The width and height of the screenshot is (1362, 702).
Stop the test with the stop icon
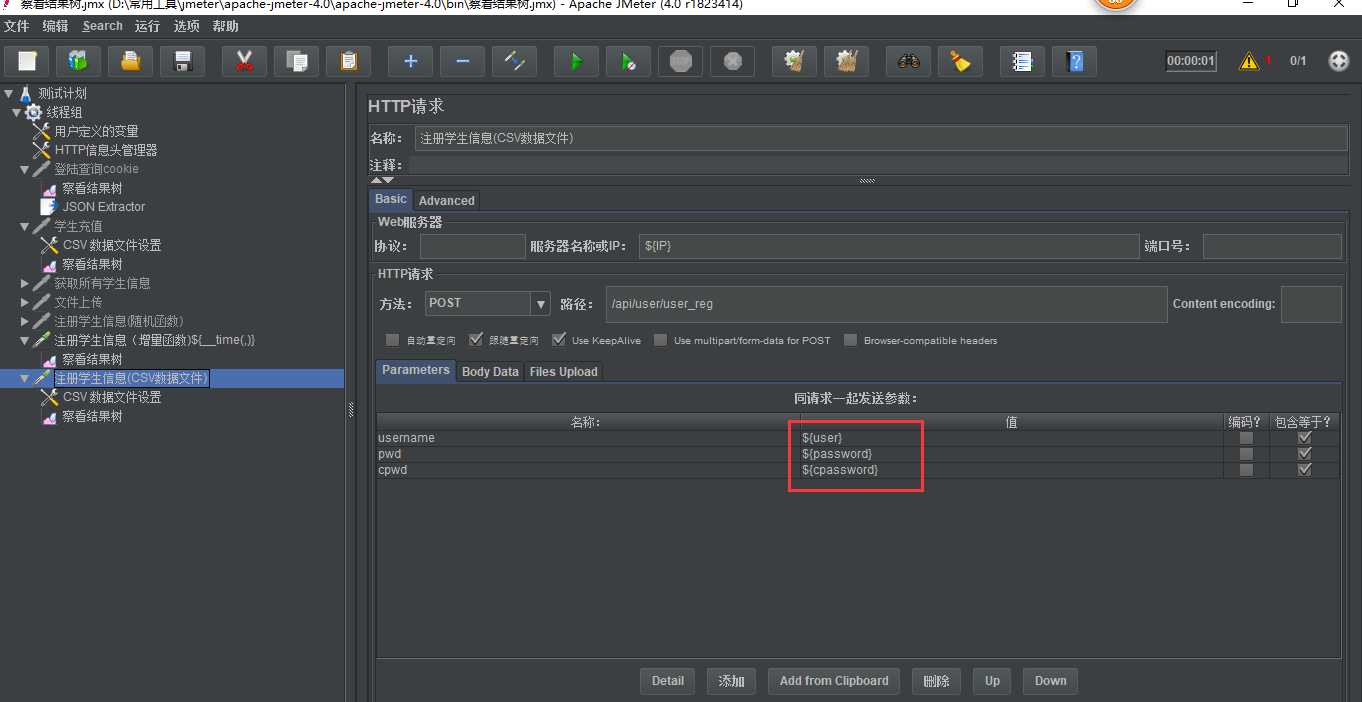681,62
